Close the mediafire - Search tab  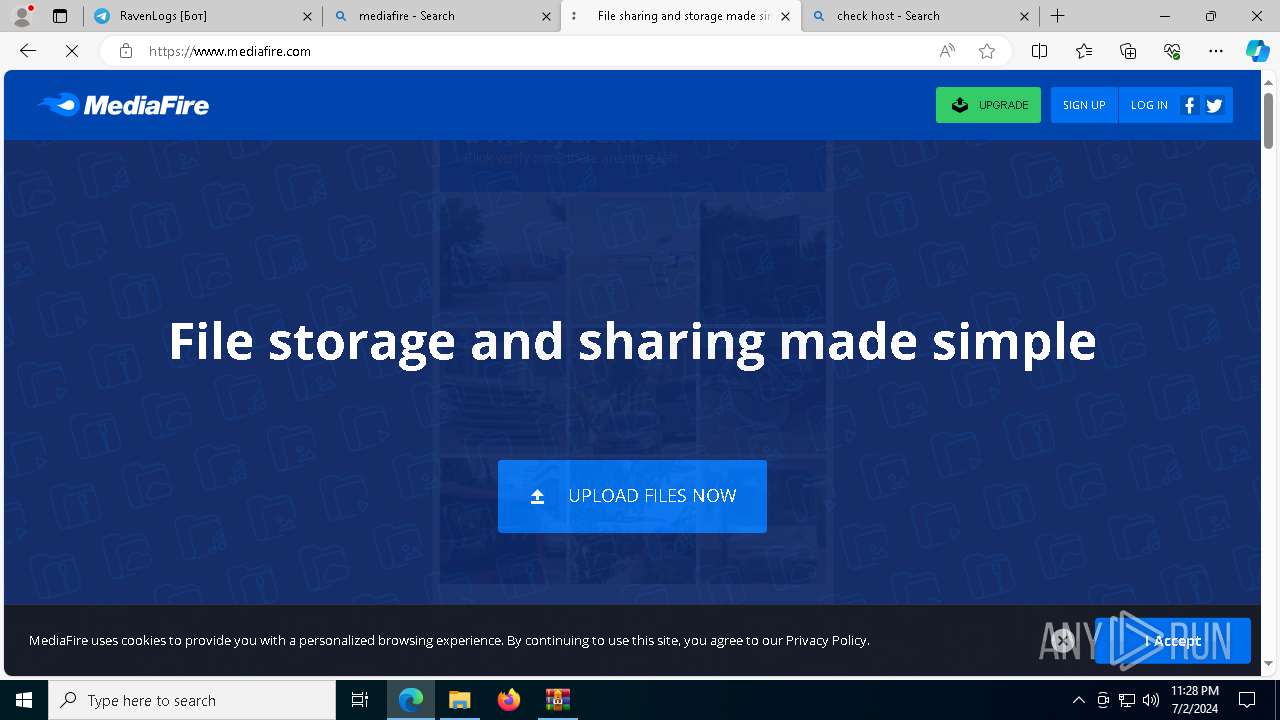(546, 16)
